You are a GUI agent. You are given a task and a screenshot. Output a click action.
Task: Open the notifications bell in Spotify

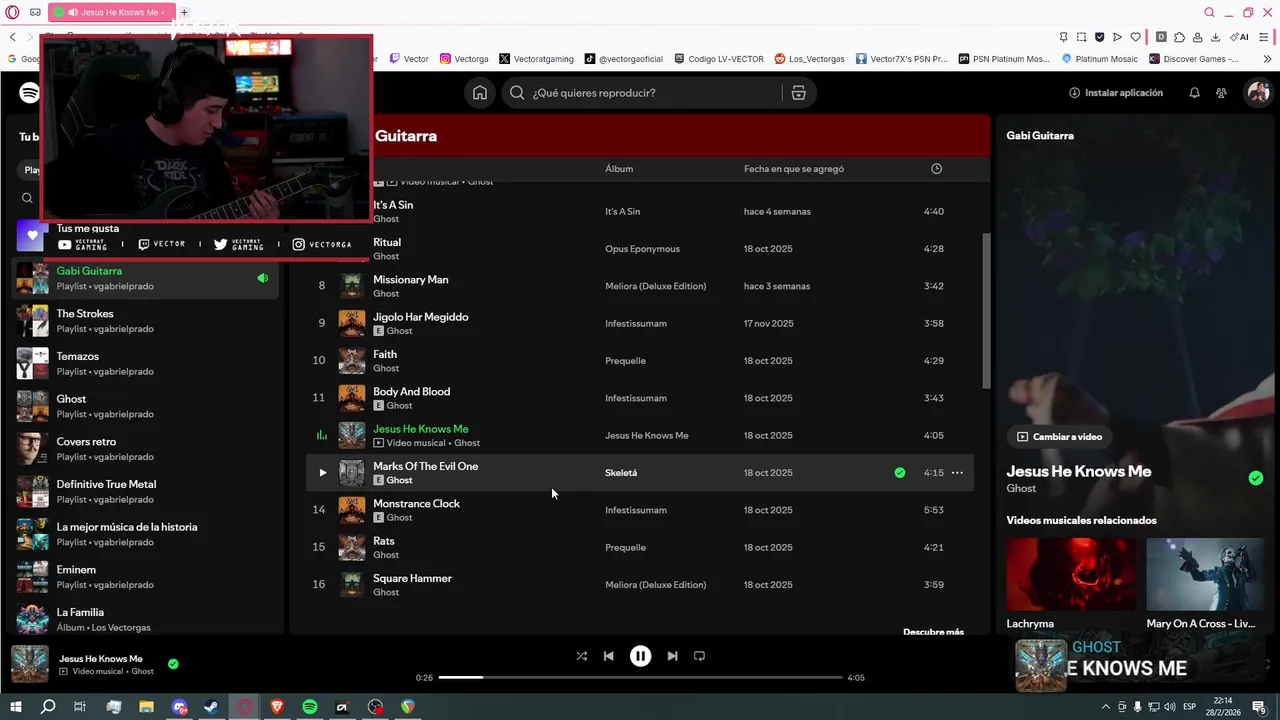click(1194, 93)
